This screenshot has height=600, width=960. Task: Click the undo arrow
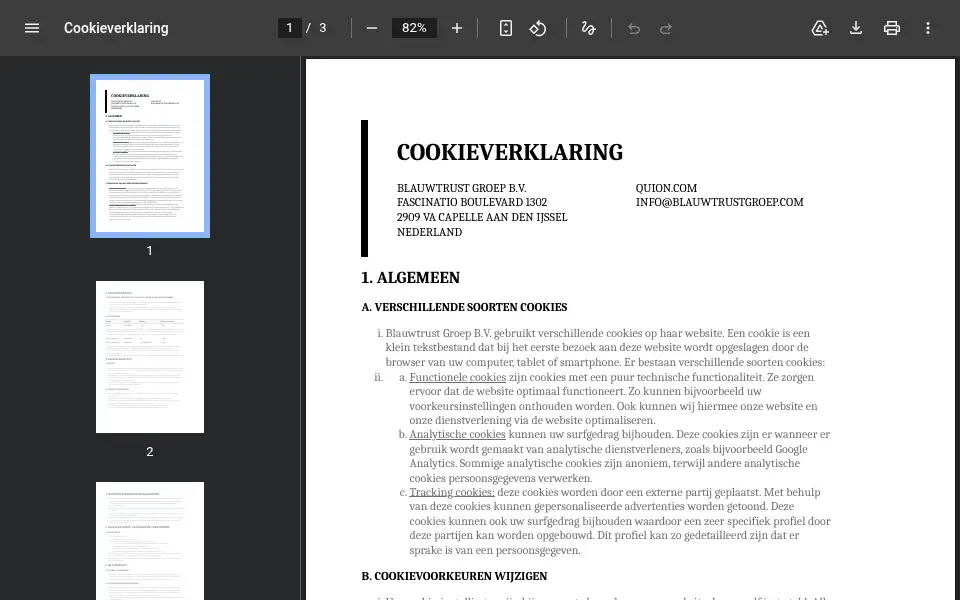click(x=634, y=28)
